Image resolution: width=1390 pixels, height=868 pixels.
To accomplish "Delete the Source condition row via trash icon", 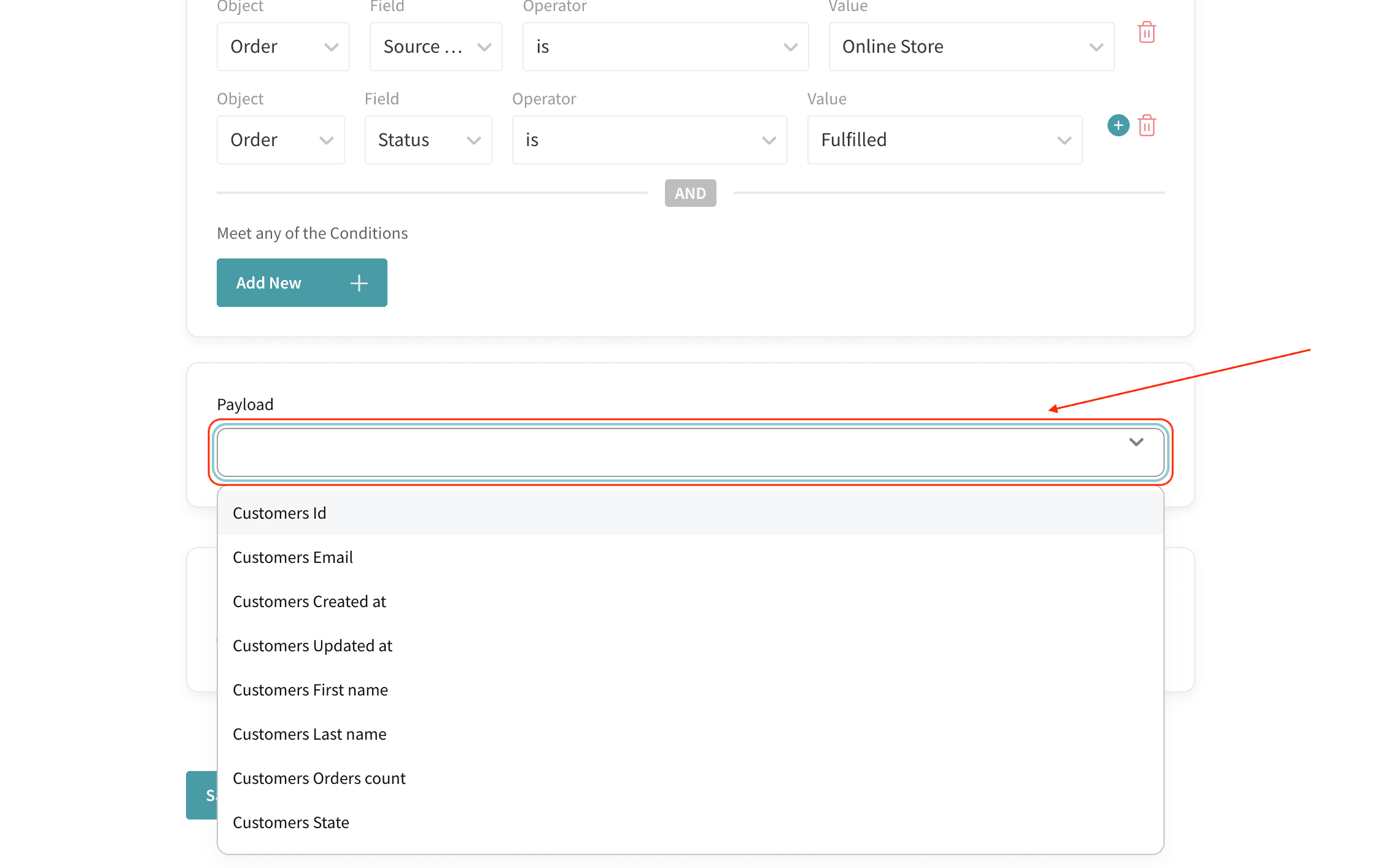I will coord(1146,33).
